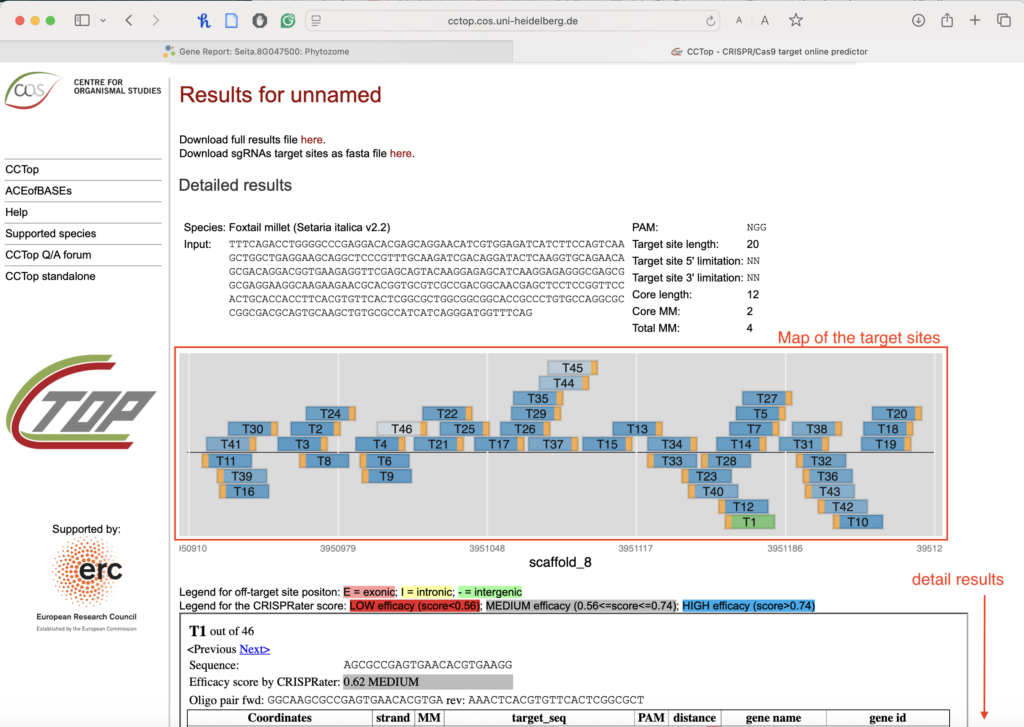This screenshot has height=727, width=1024.
Task: Select the T45 target site block
Action: coord(571,368)
